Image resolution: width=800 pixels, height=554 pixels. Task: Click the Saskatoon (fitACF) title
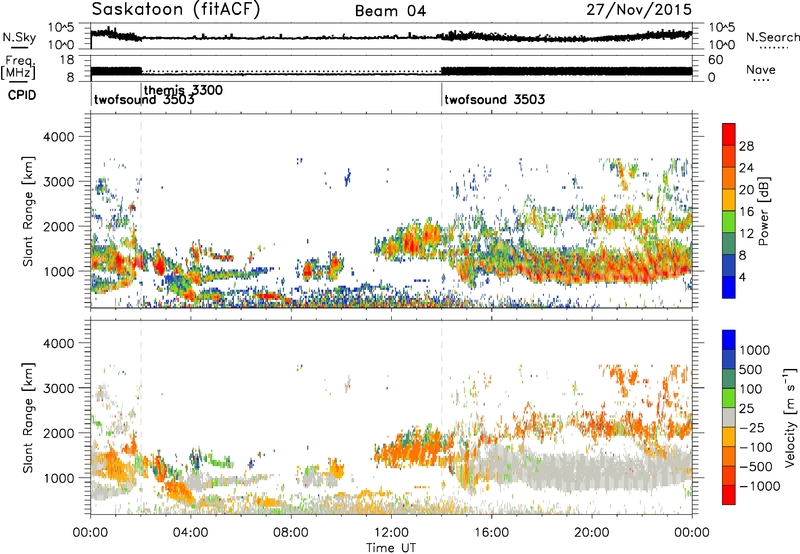[176, 9]
